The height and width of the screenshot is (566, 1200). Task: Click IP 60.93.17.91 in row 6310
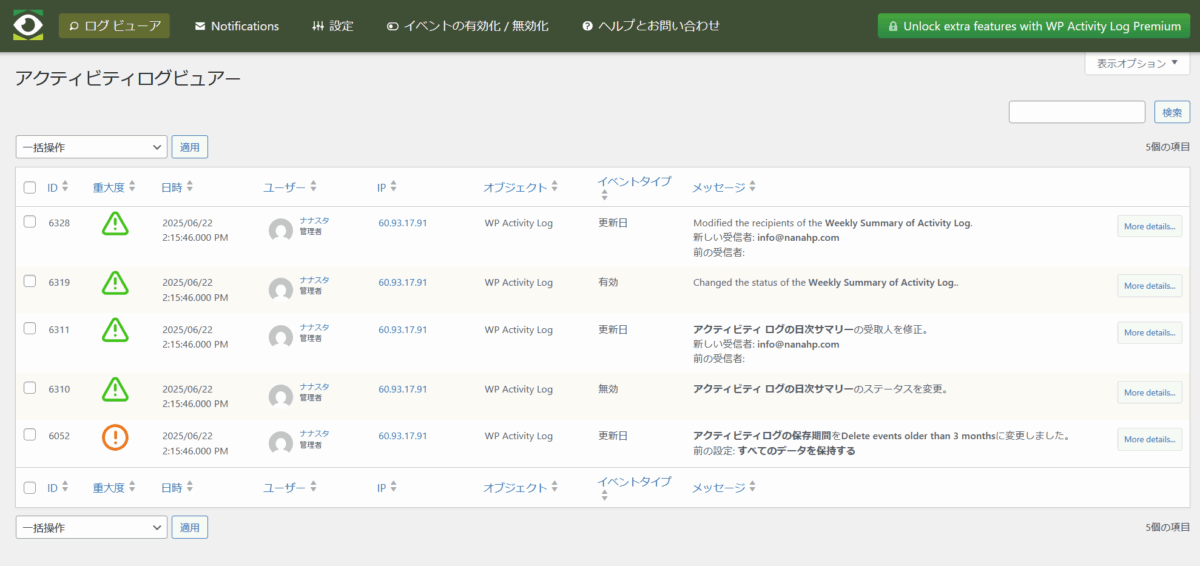(x=402, y=389)
